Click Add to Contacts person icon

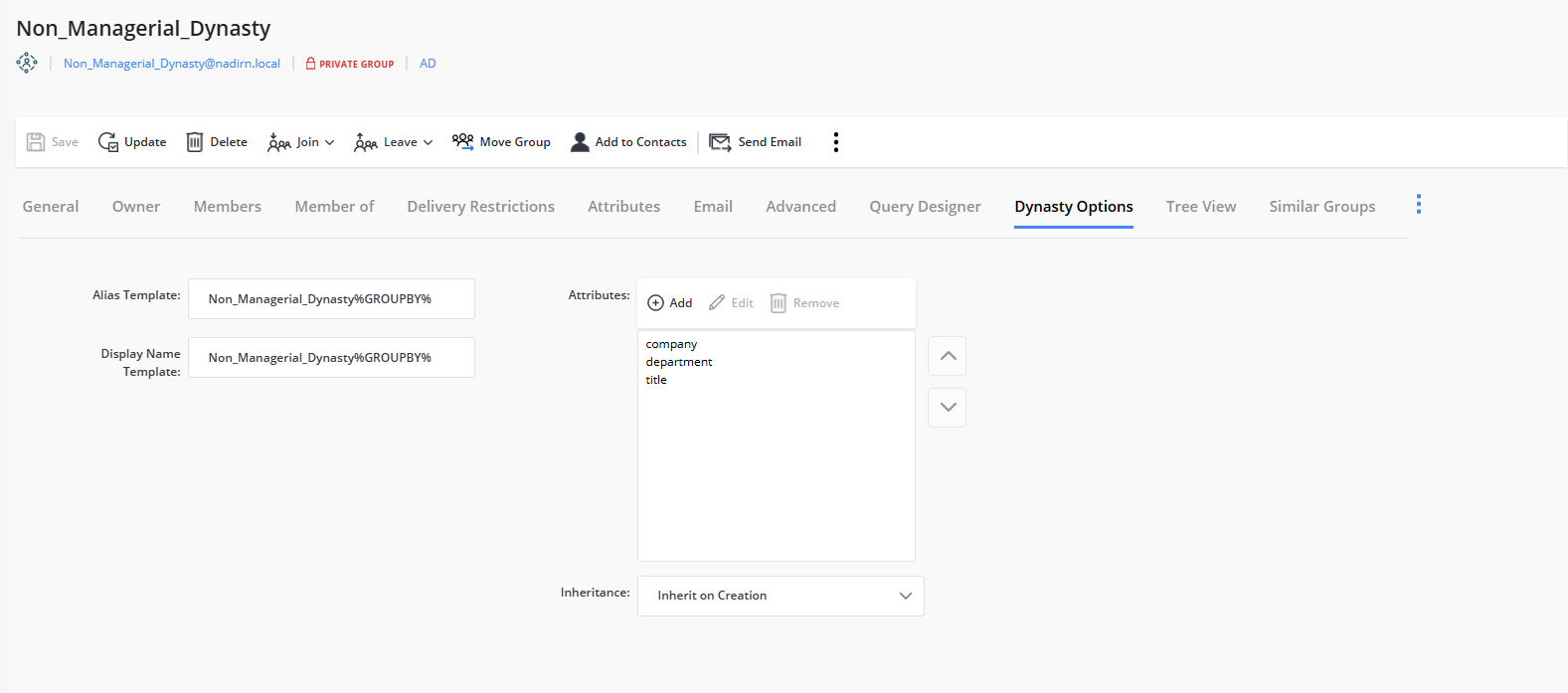(x=580, y=142)
